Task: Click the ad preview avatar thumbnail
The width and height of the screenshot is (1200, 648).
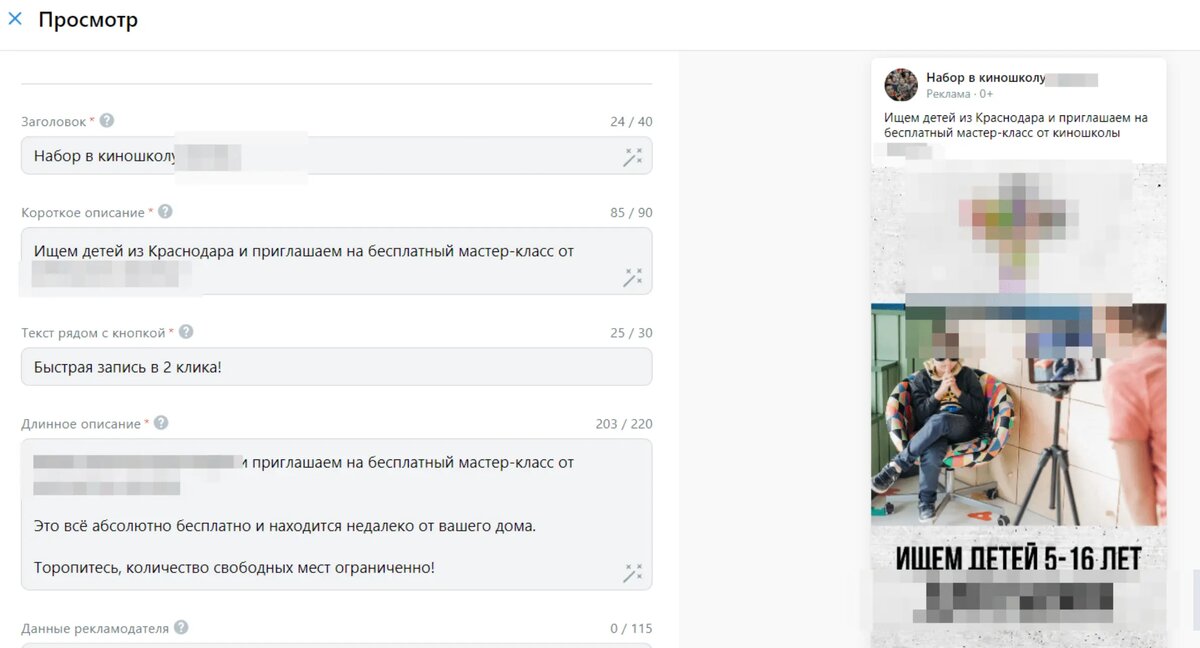Action: pyautogui.click(x=901, y=85)
